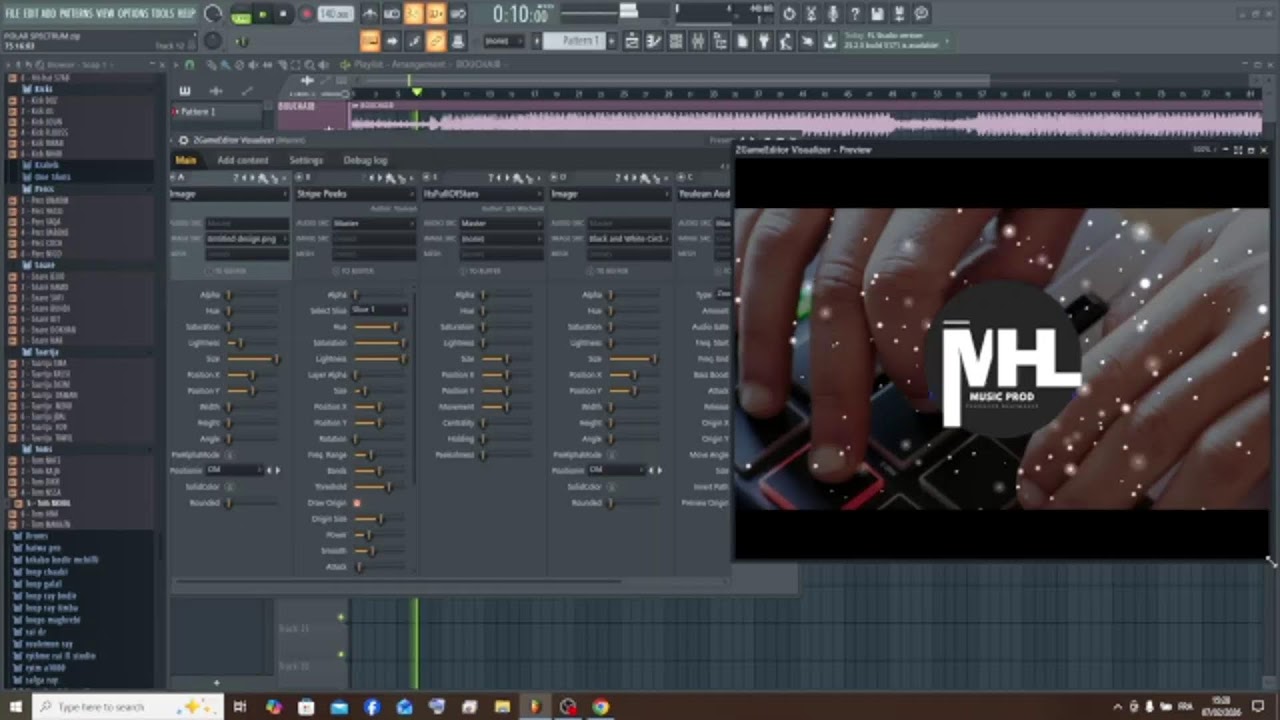Click the metronome icon in top toolbar

370,14
